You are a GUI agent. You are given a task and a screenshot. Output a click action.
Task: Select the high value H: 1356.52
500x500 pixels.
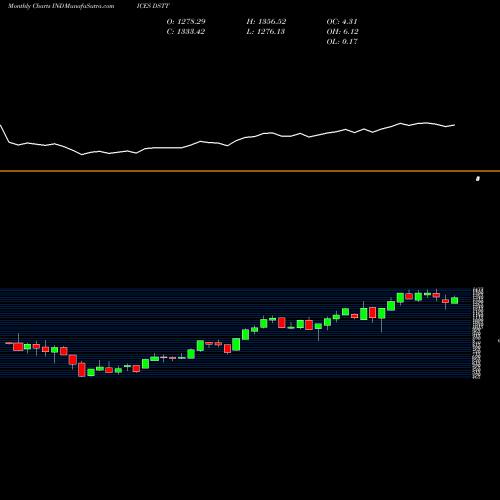(x=266, y=21)
